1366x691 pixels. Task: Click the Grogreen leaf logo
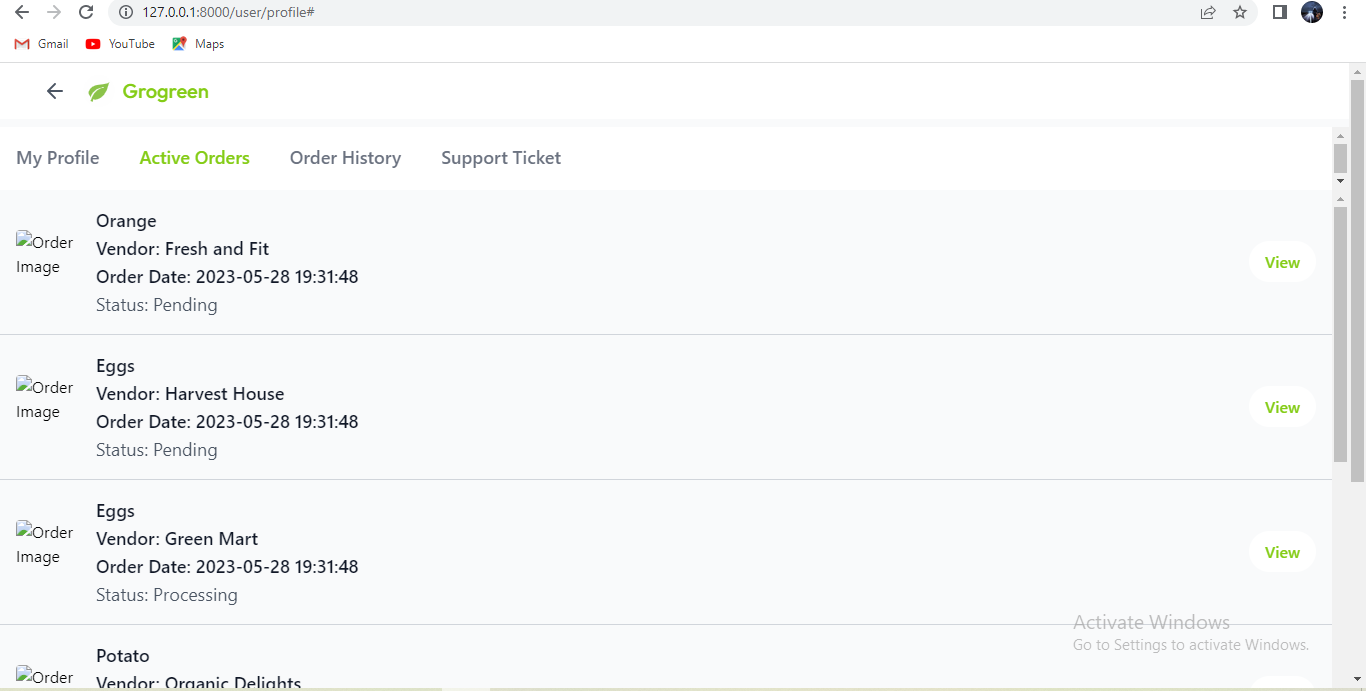[x=99, y=92]
